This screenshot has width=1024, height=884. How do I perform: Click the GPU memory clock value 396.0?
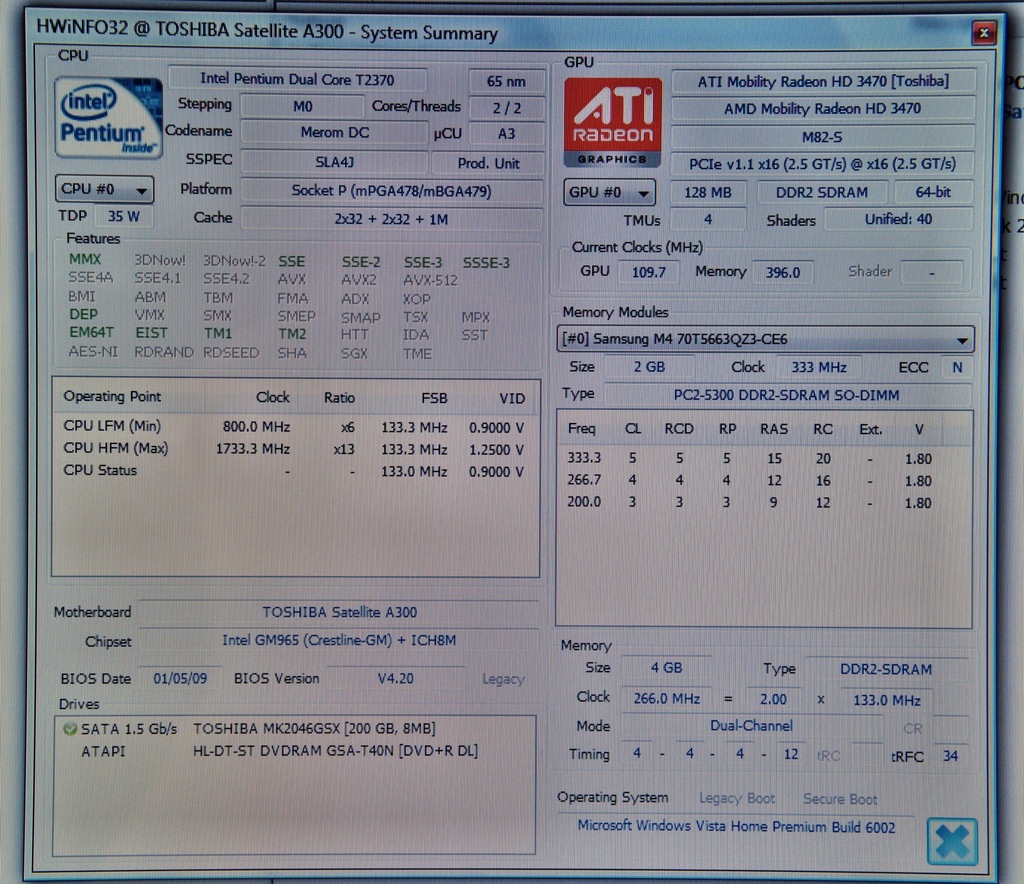[782, 272]
